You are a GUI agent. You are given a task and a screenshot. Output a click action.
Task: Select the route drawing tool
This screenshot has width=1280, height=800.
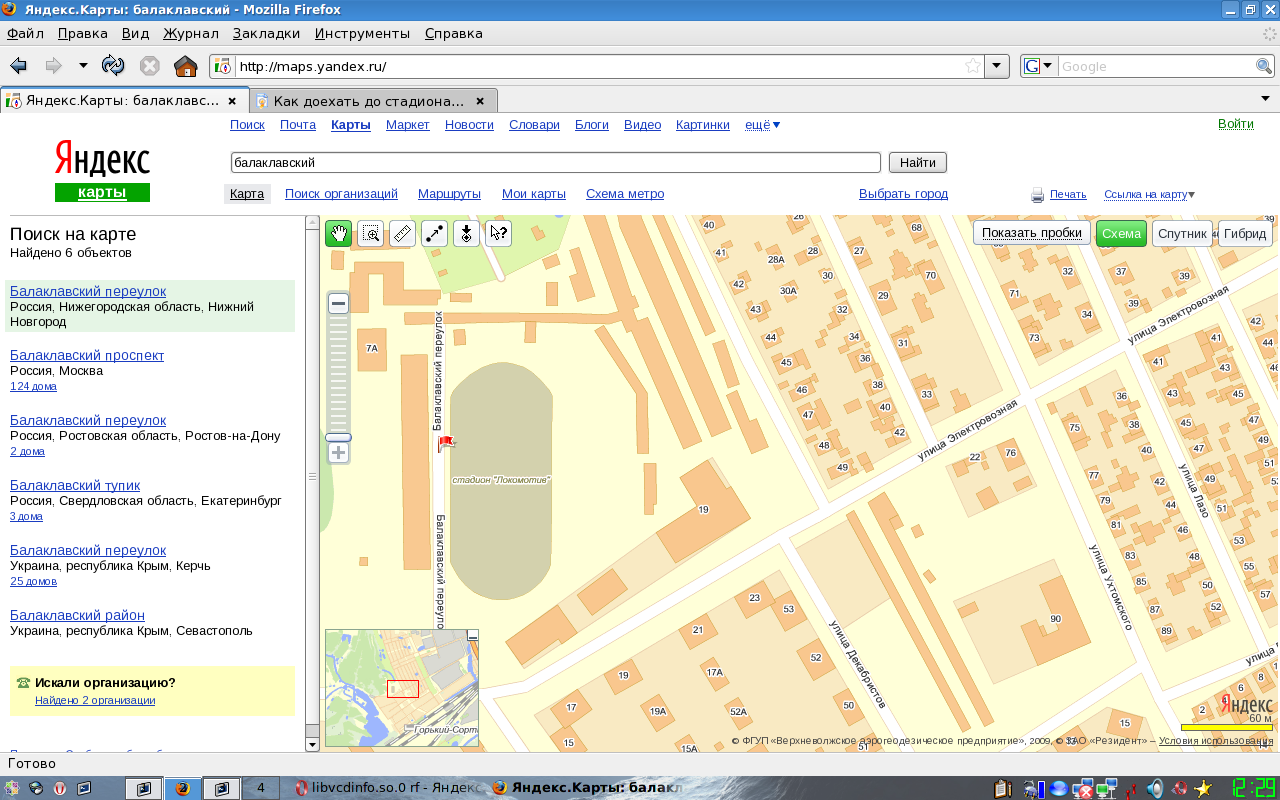click(434, 234)
